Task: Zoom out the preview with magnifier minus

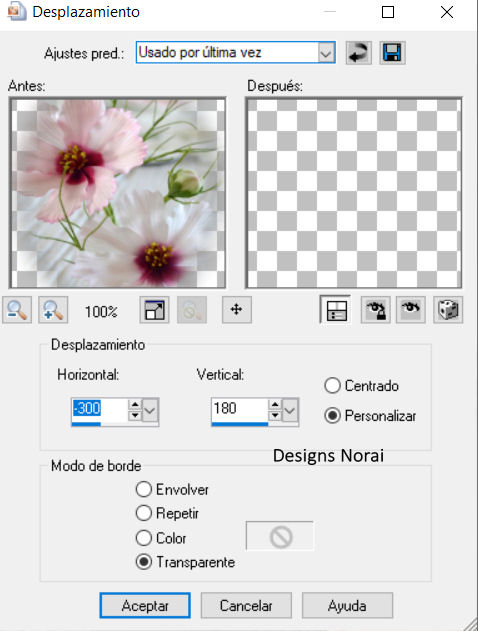Action: (17, 310)
